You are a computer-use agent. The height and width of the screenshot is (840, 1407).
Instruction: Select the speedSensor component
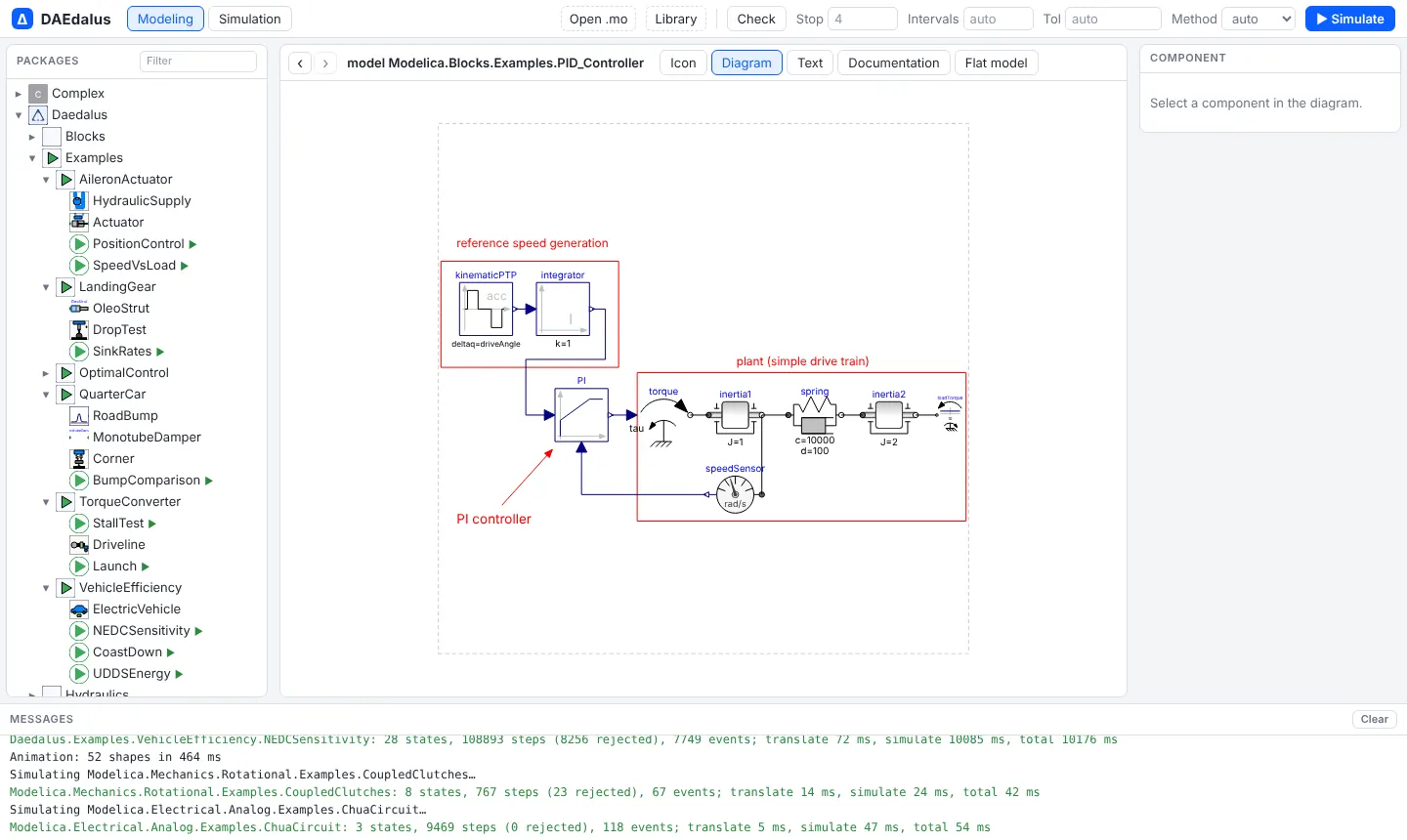[x=735, y=494]
